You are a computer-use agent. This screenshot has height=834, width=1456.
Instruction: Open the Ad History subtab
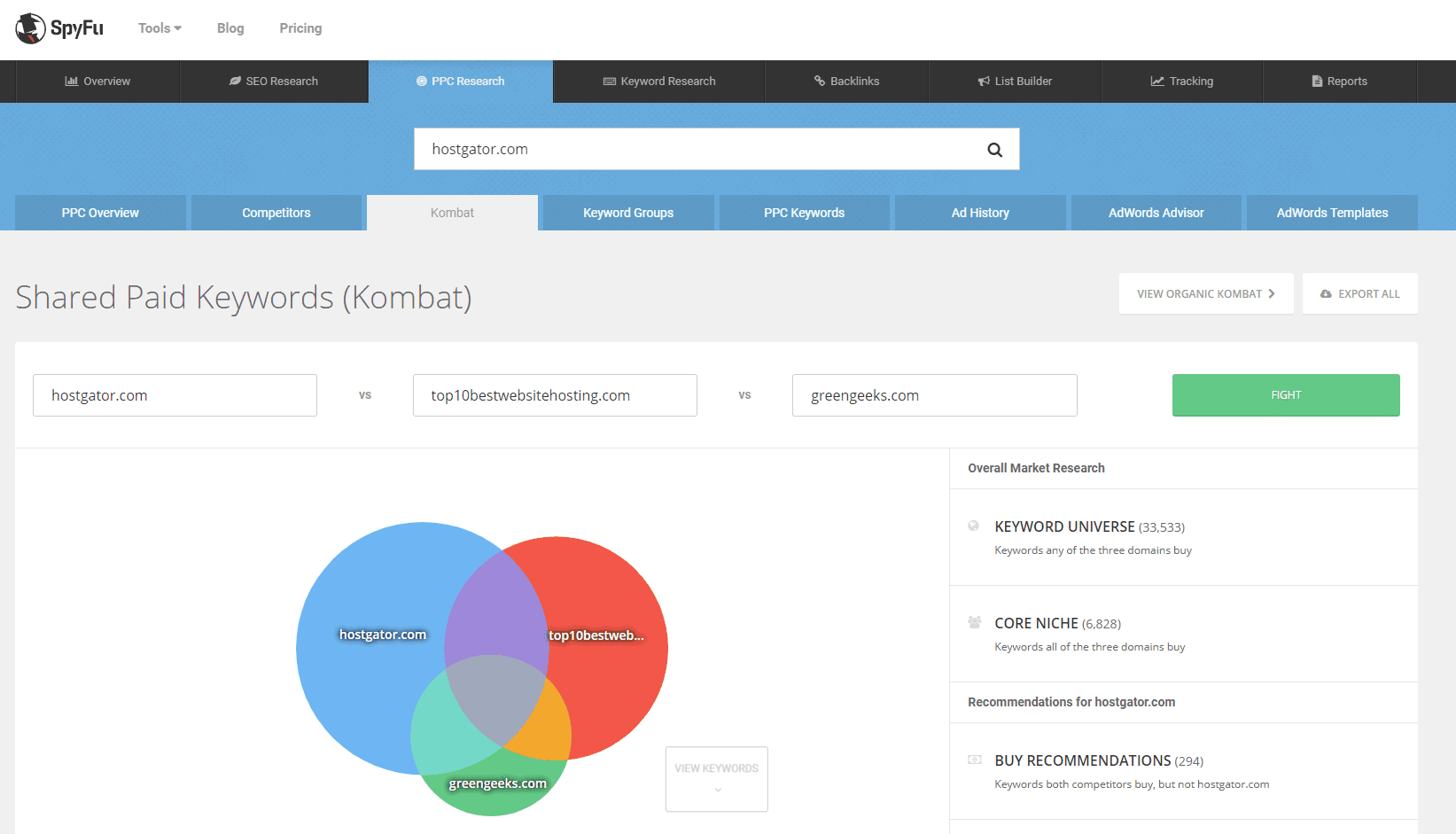pos(980,213)
